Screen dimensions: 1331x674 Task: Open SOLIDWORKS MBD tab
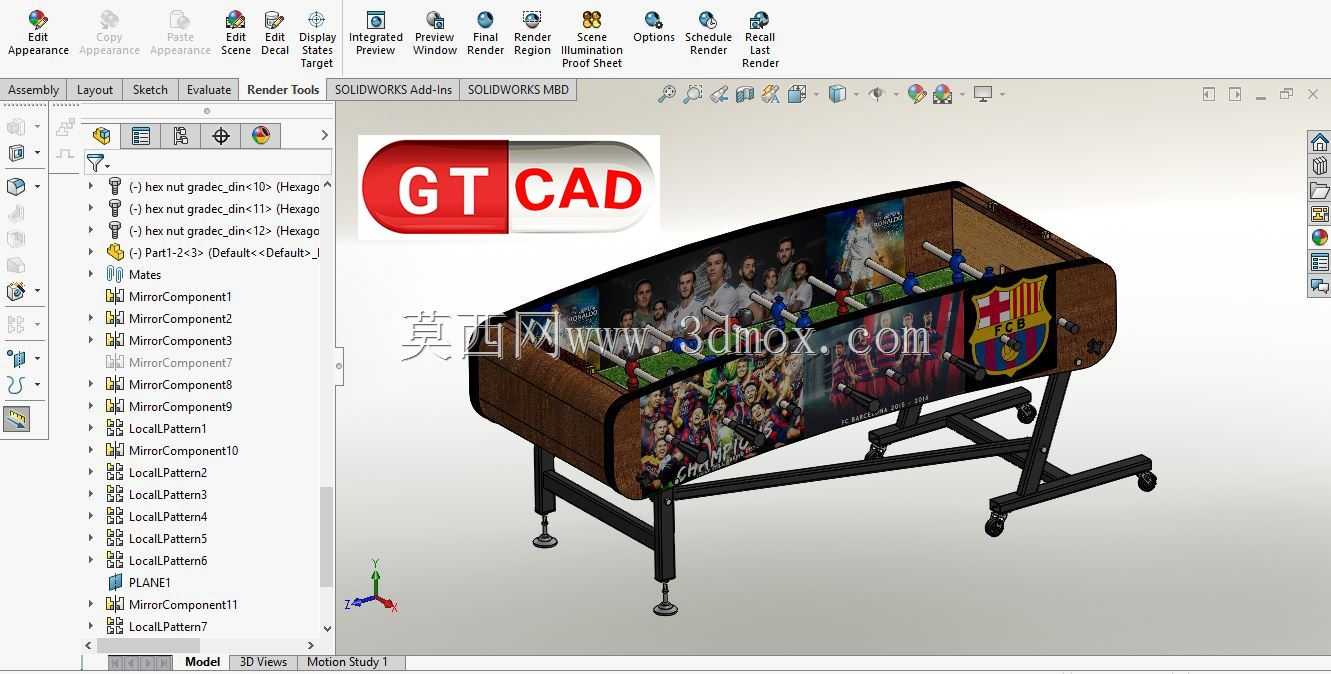pos(518,89)
